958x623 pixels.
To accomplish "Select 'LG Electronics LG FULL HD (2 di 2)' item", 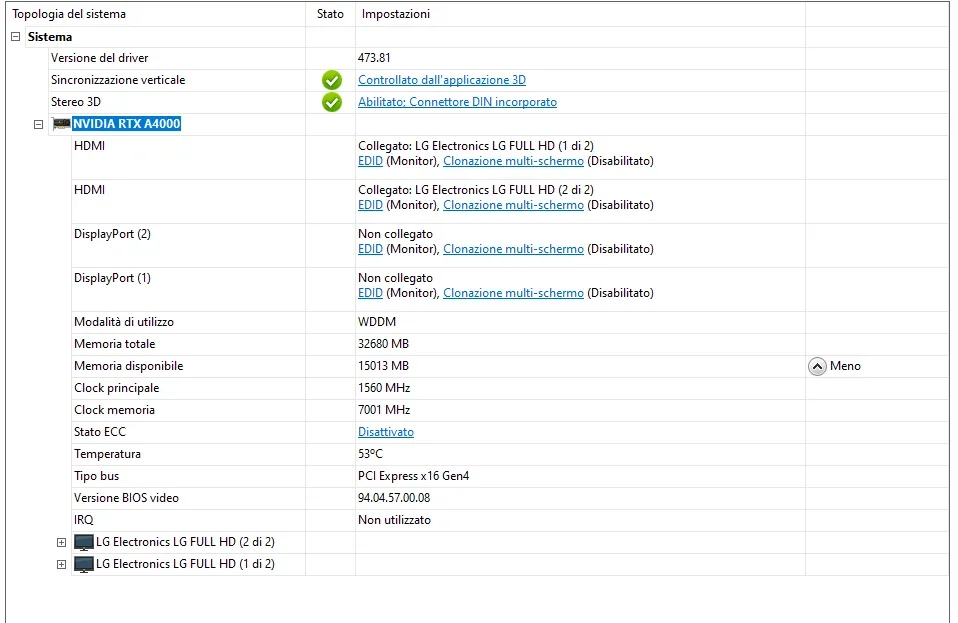I will pyautogui.click(x=185, y=542).
